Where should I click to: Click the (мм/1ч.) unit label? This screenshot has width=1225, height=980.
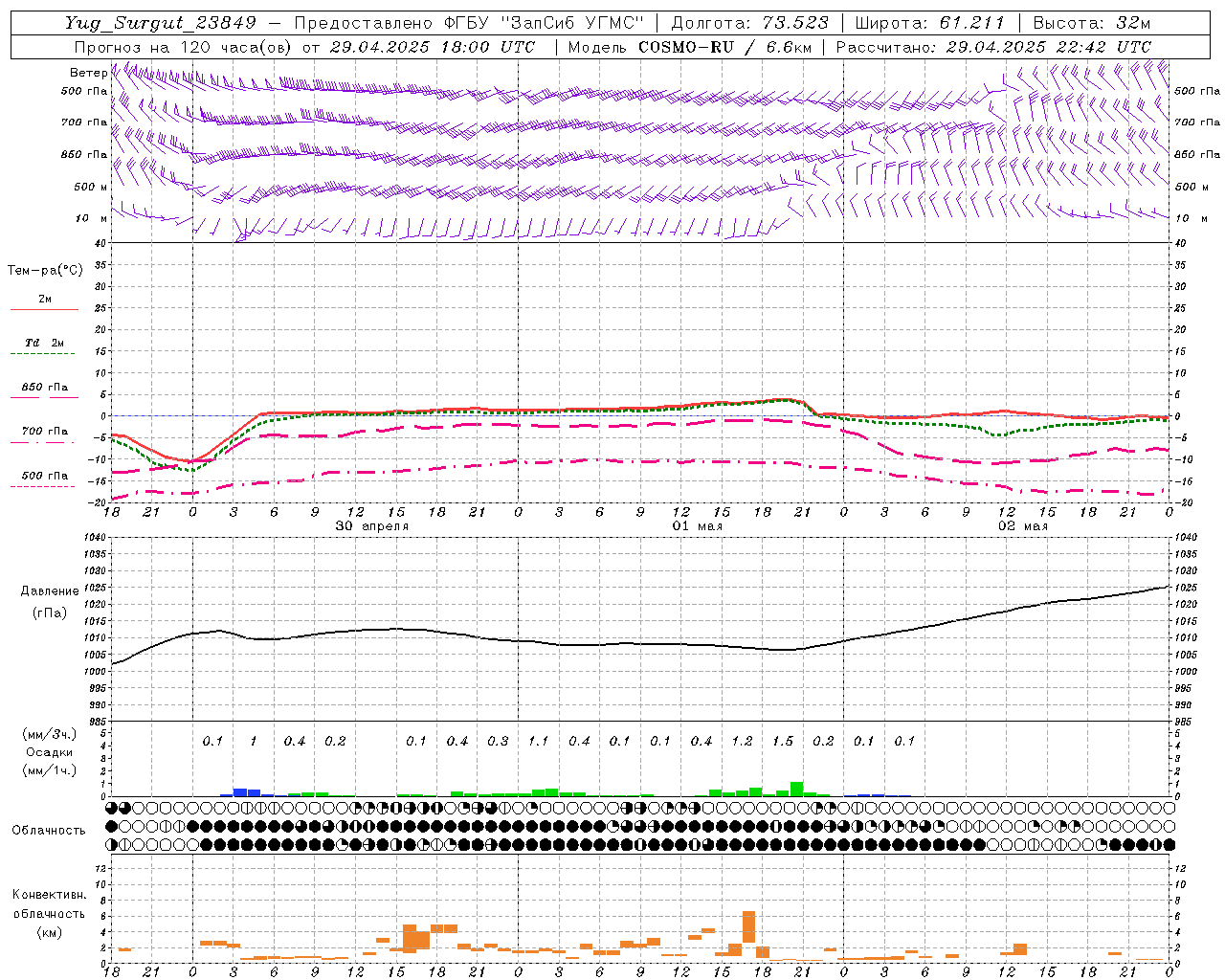pos(50,770)
